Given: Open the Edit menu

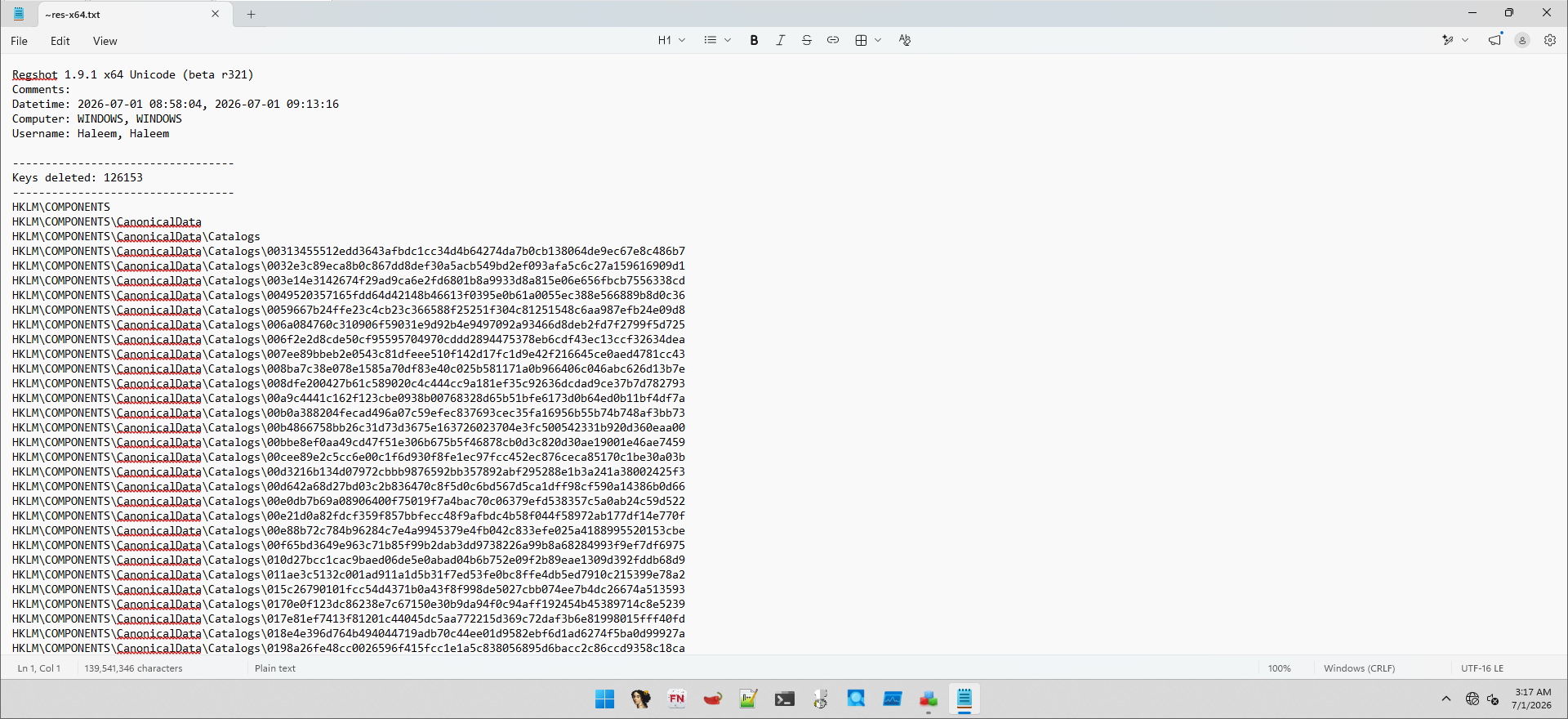Looking at the screenshot, I should (60, 41).
